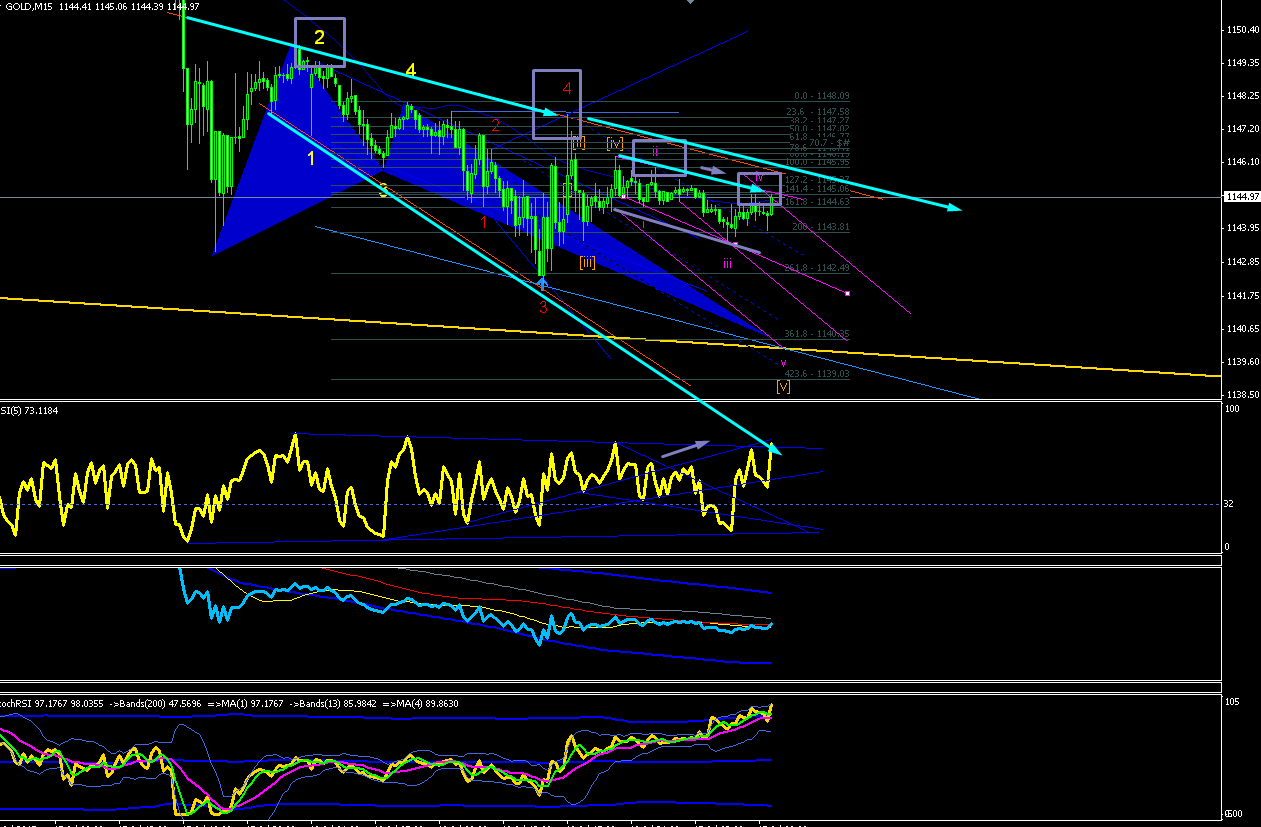1261x827 pixels.
Task: Click price axis value 1140.65
Action: (x=1241, y=329)
